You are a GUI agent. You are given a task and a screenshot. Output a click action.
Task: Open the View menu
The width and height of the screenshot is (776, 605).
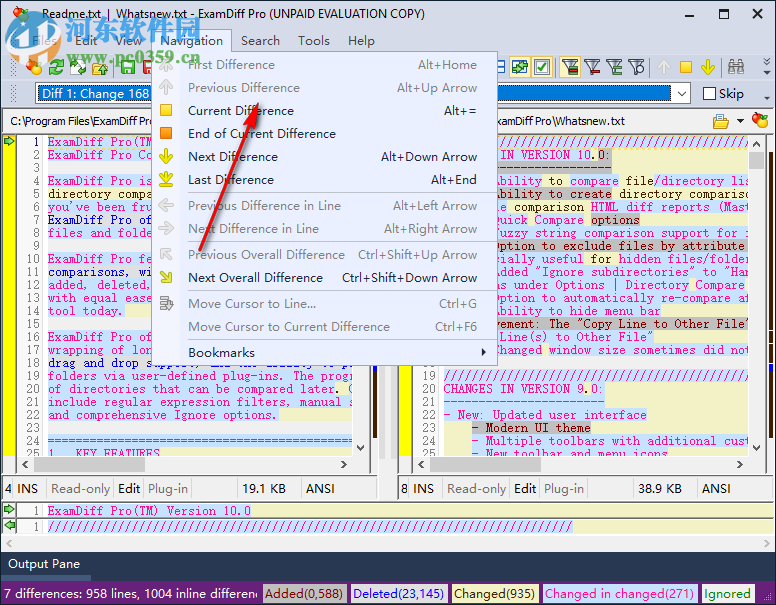[x=128, y=41]
